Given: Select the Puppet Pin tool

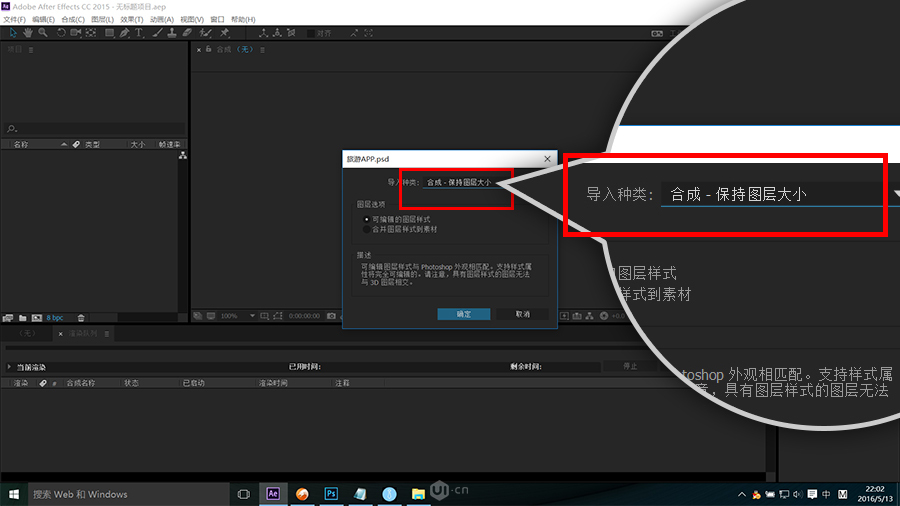Looking at the screenshot, I should point(224,33).
